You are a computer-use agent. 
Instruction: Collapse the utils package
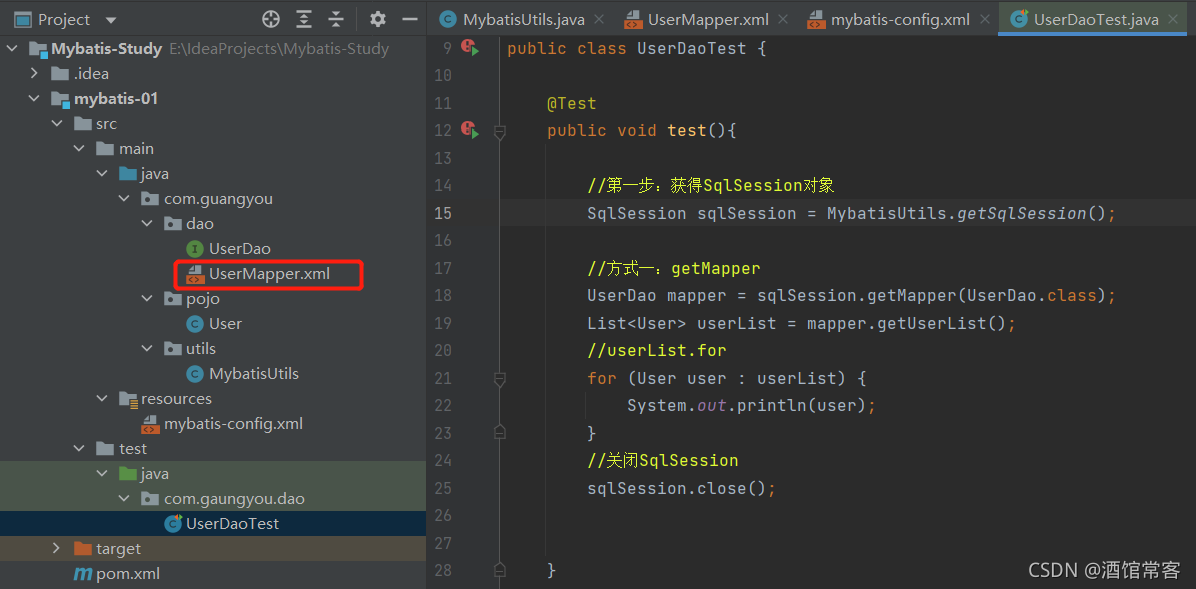(147, 349)
